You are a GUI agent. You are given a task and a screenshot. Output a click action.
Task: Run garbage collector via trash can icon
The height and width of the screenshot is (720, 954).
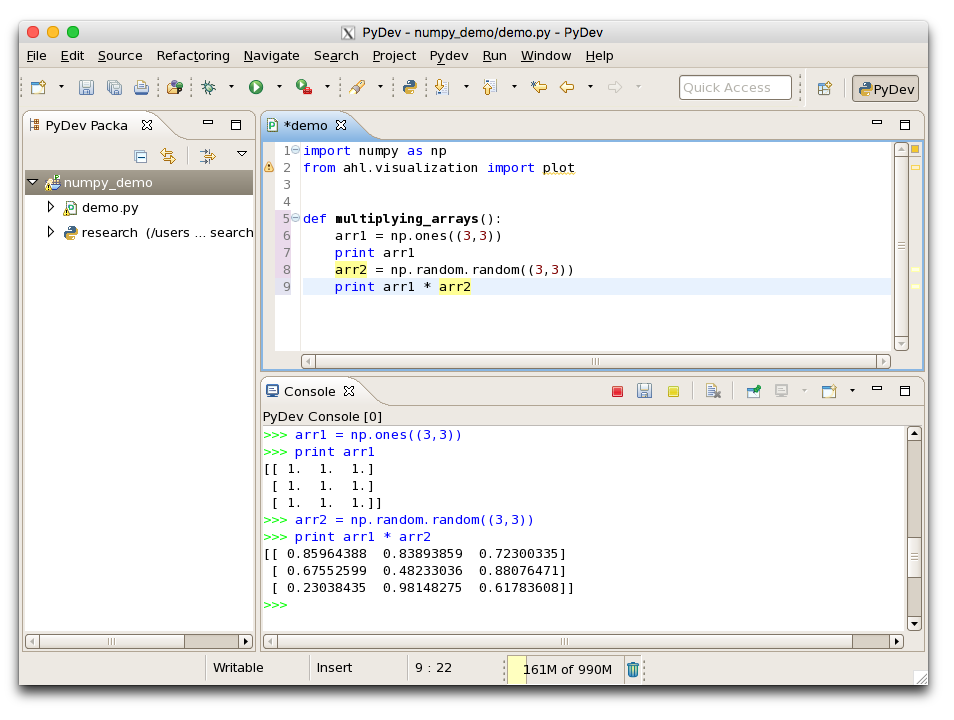633,669
